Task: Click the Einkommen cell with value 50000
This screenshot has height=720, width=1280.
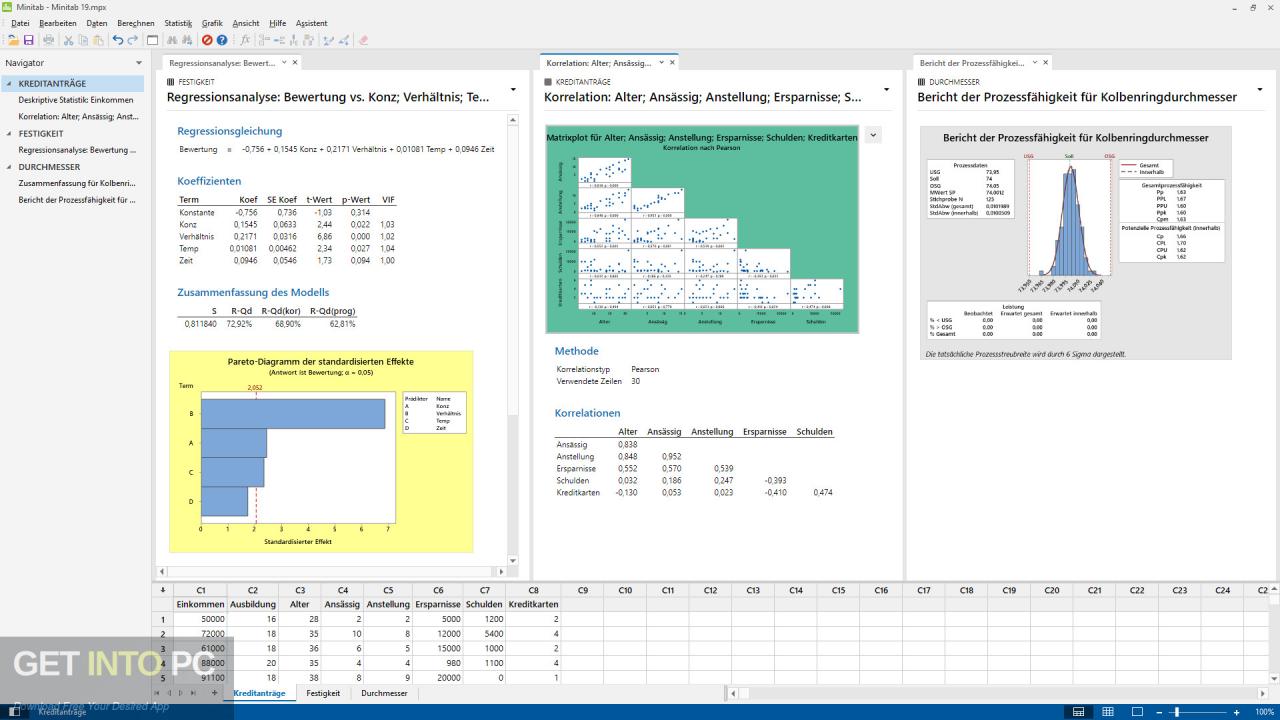Action: [x=200, y=619]
